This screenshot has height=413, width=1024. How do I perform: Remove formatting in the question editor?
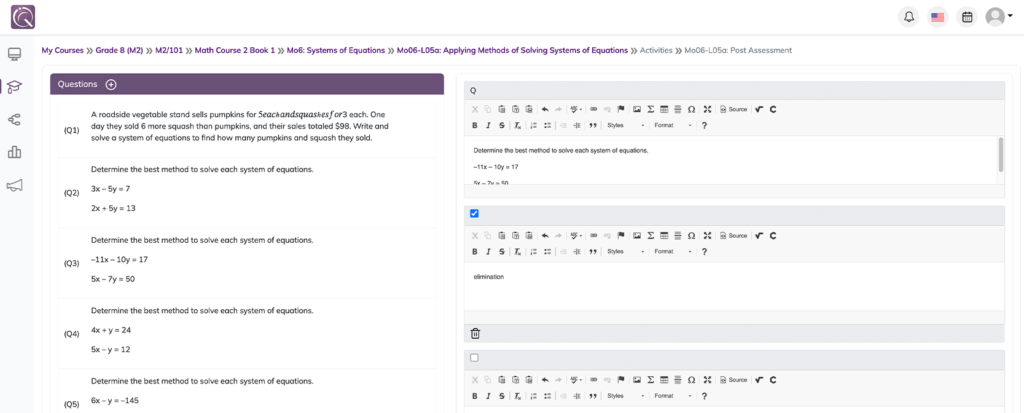coord(517,125)
